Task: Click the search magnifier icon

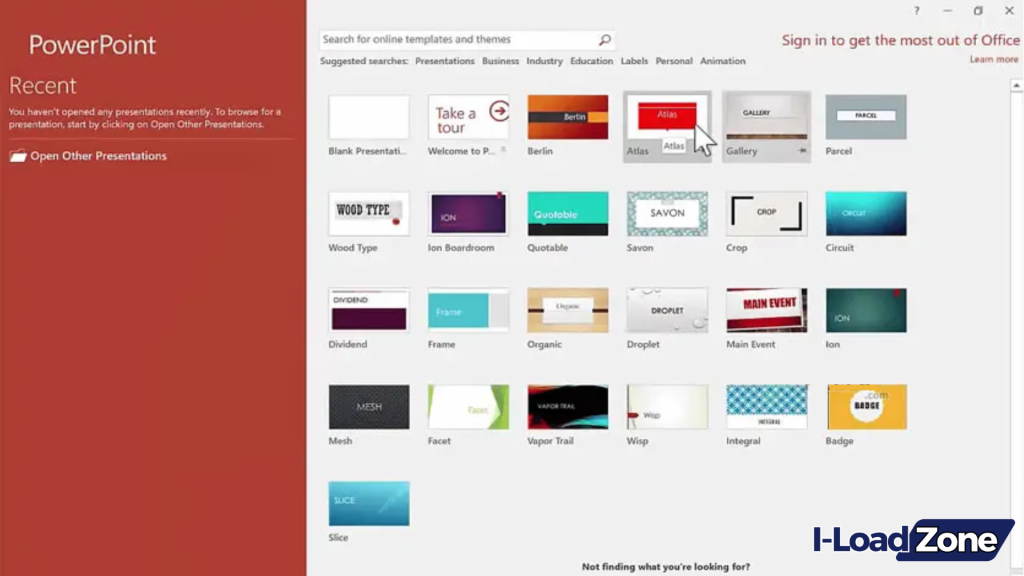Action: point(604,39)
